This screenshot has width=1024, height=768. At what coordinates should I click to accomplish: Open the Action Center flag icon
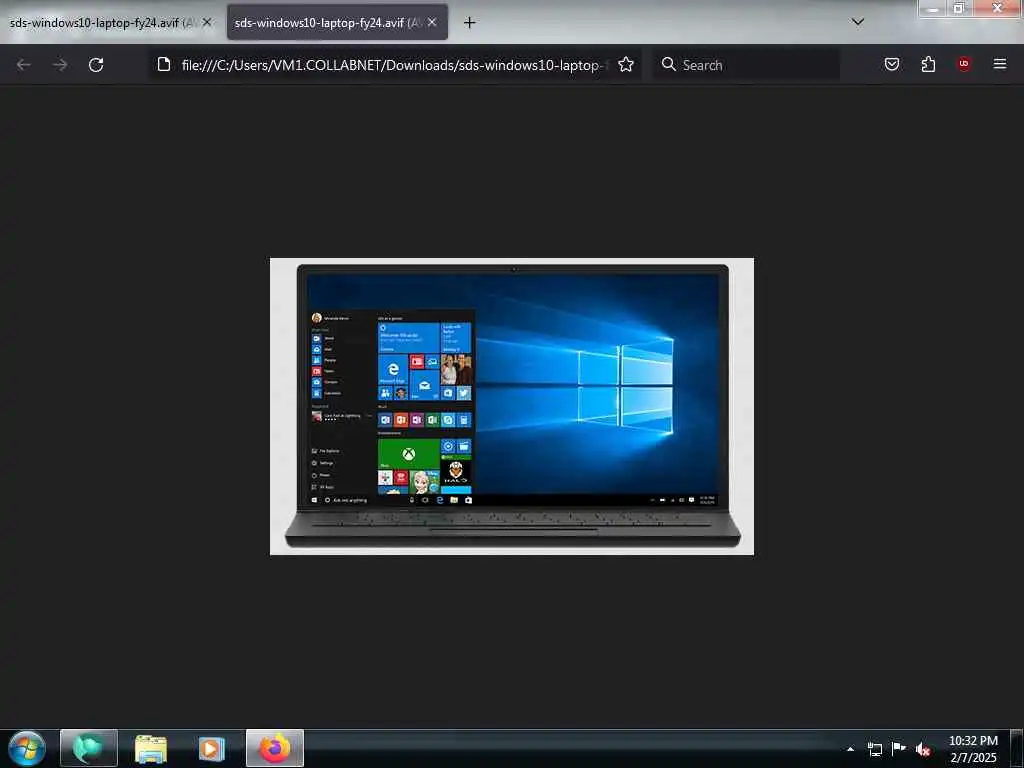899,748
